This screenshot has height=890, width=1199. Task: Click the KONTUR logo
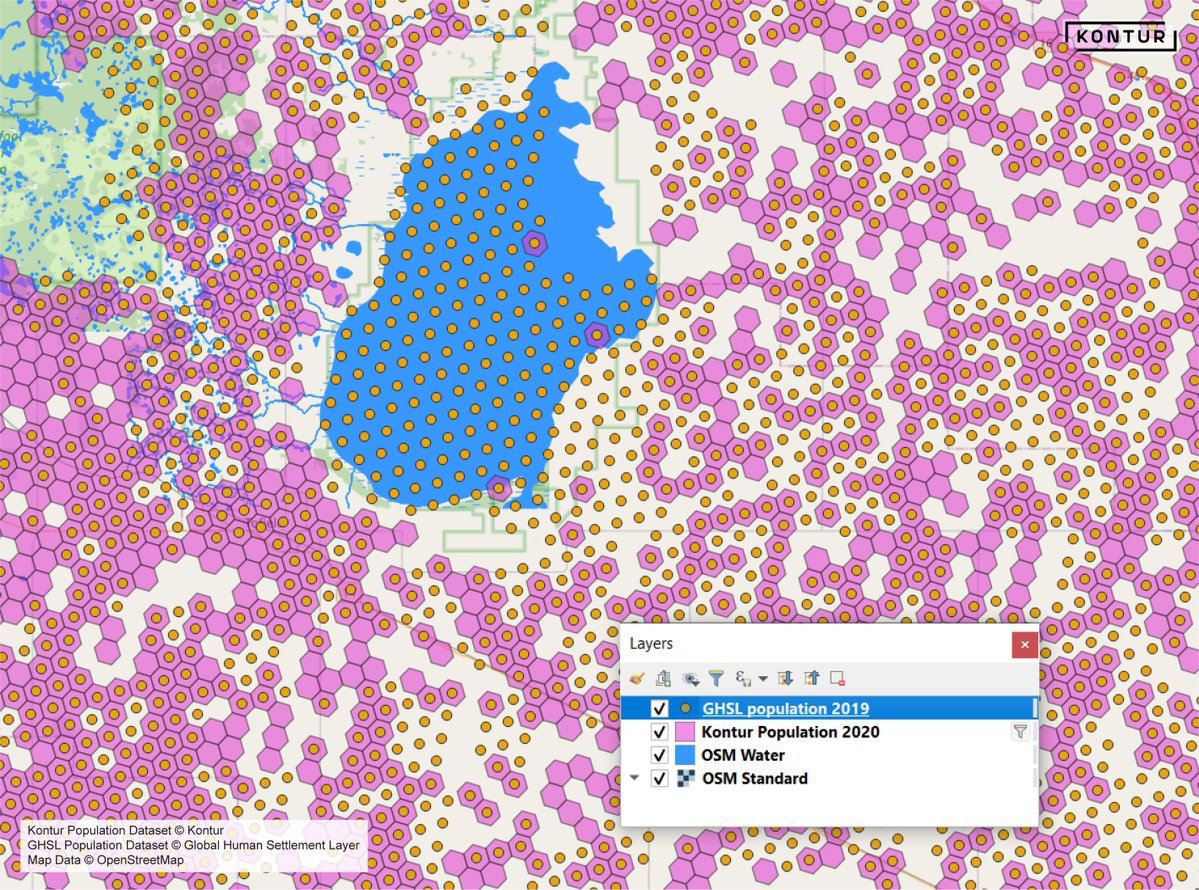[x=1121, y=37]
